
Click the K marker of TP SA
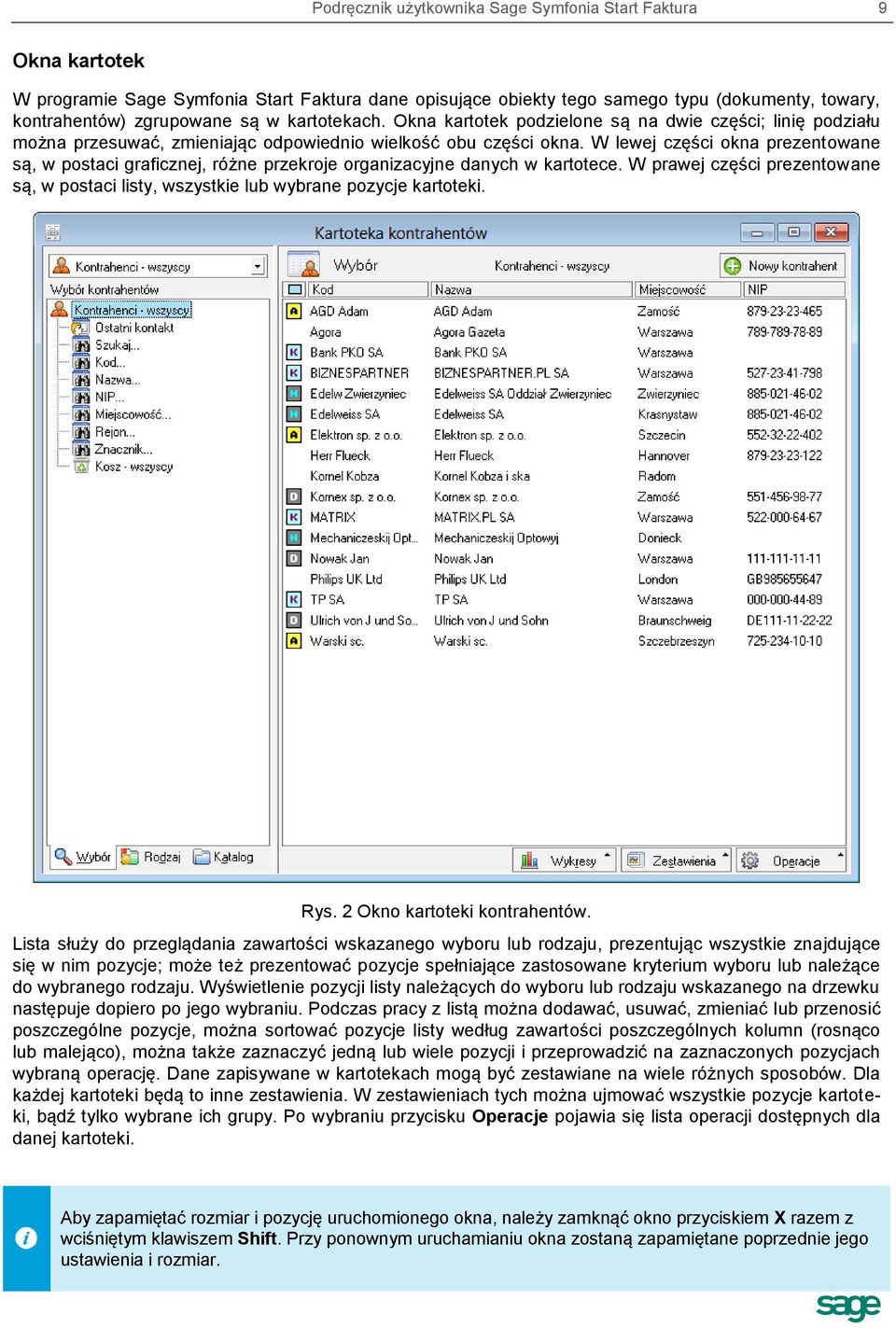(x=294, y=599)
